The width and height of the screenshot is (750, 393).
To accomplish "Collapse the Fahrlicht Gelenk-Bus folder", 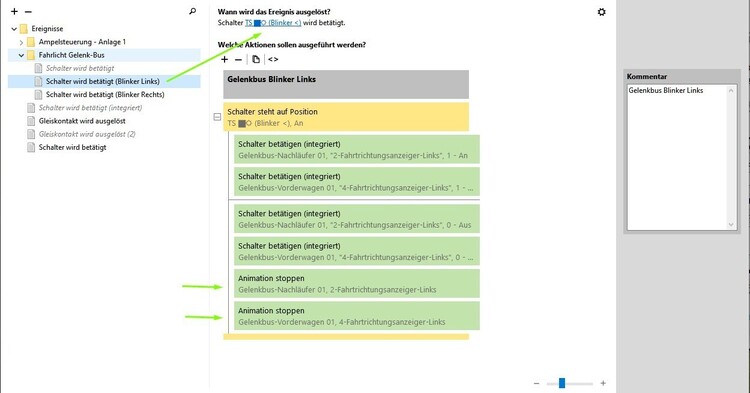I will [21, 55].
